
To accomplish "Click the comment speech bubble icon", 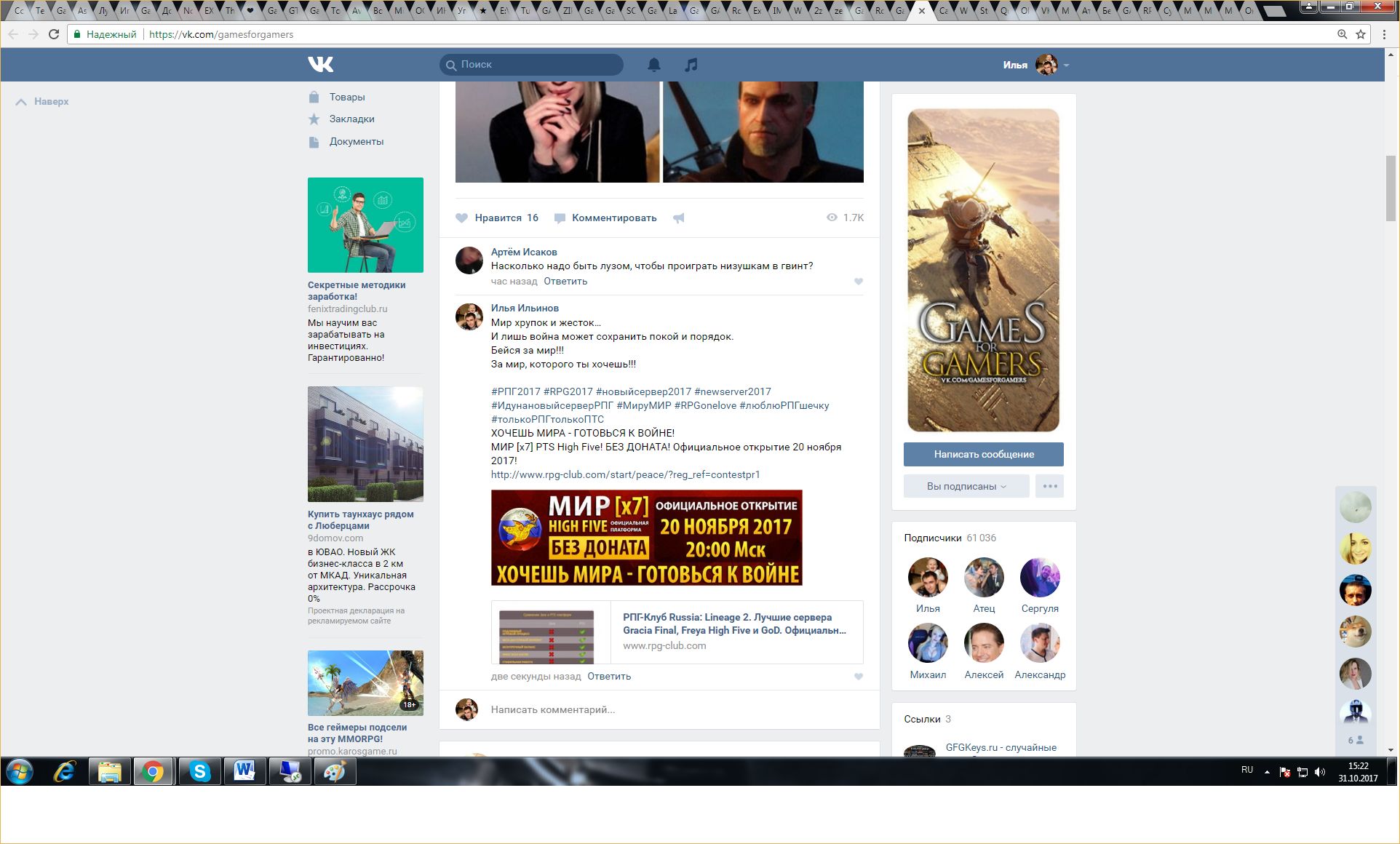I will [x=560, y=218].
